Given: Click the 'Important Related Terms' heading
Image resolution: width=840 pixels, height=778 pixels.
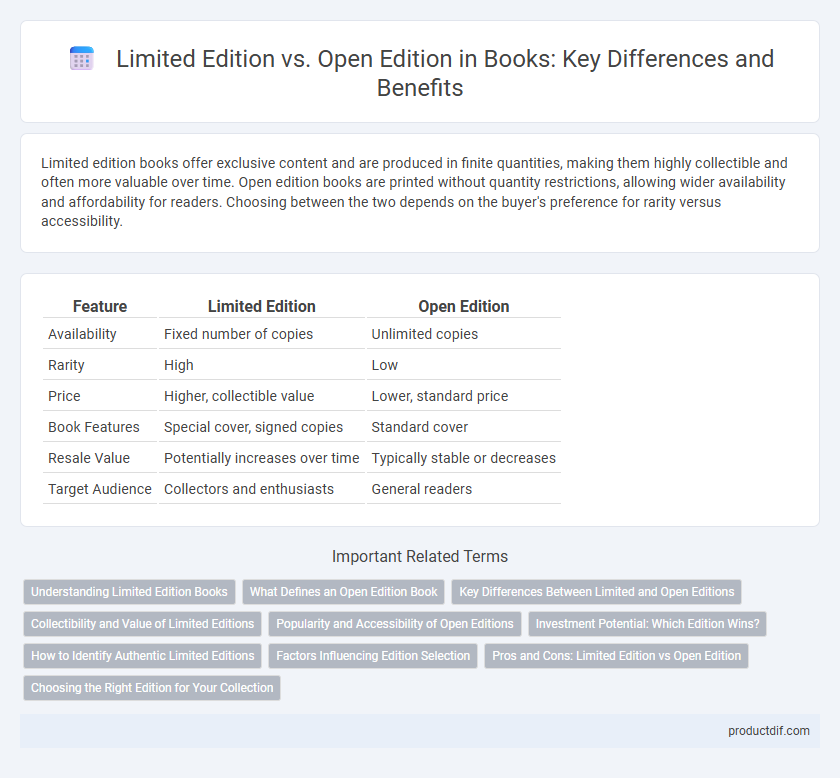Looking at the screenshot, I should click(420, 556).
